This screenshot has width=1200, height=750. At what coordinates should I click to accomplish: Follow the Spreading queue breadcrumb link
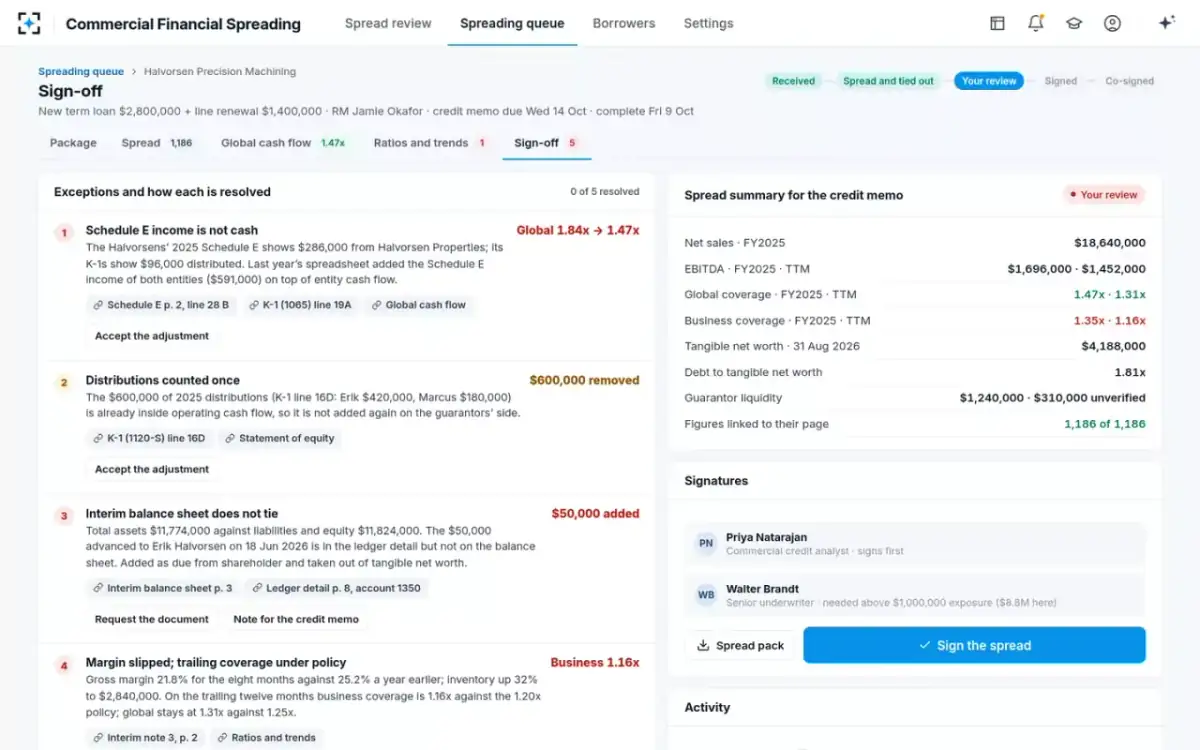[81, 72]
